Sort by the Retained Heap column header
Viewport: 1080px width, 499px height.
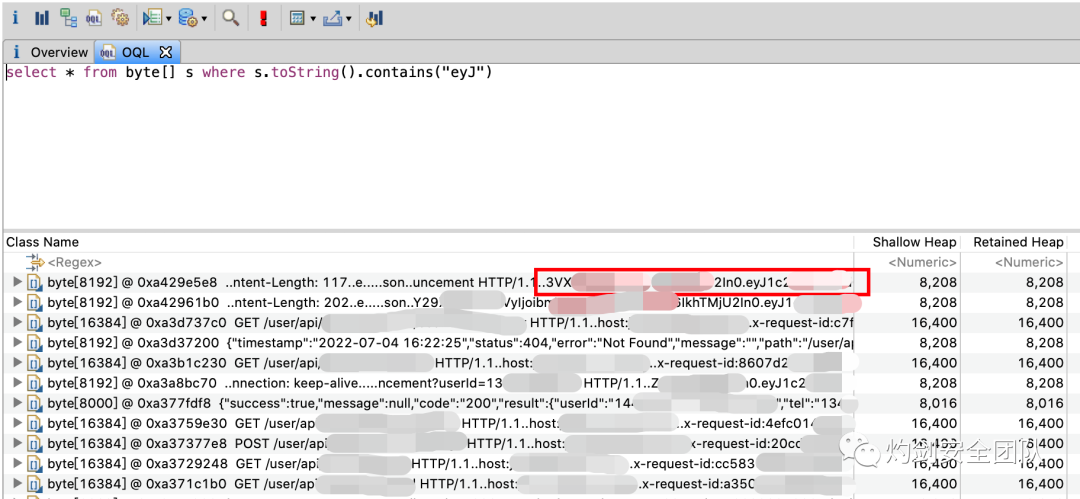(1019, 242)
